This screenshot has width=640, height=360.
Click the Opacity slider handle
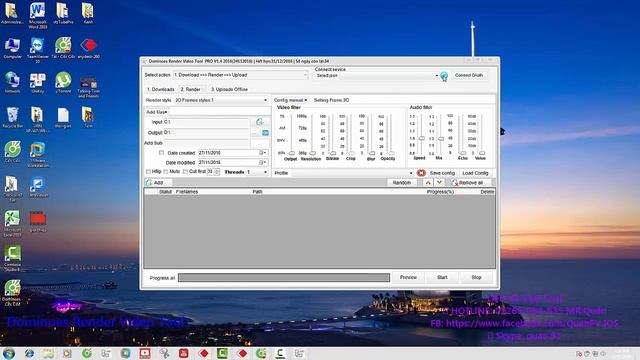pos(391,153)
